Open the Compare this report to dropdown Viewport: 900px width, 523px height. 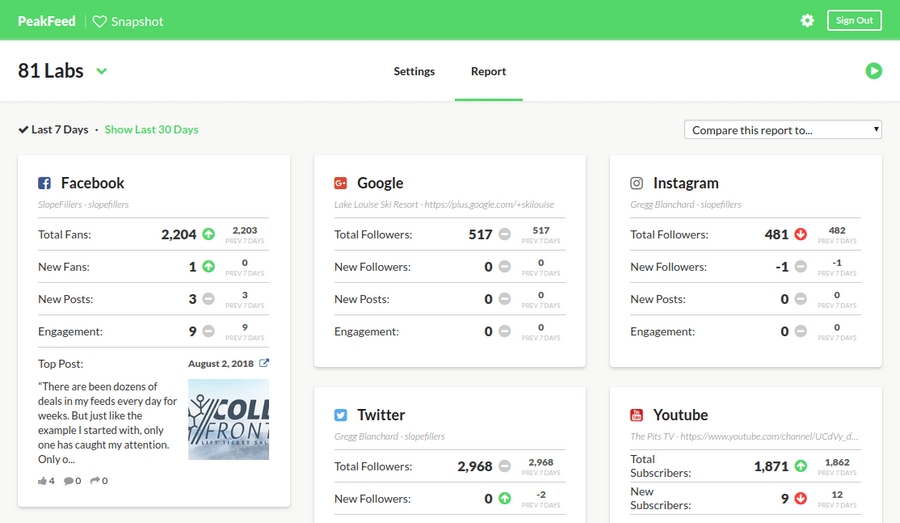point(783,130)
